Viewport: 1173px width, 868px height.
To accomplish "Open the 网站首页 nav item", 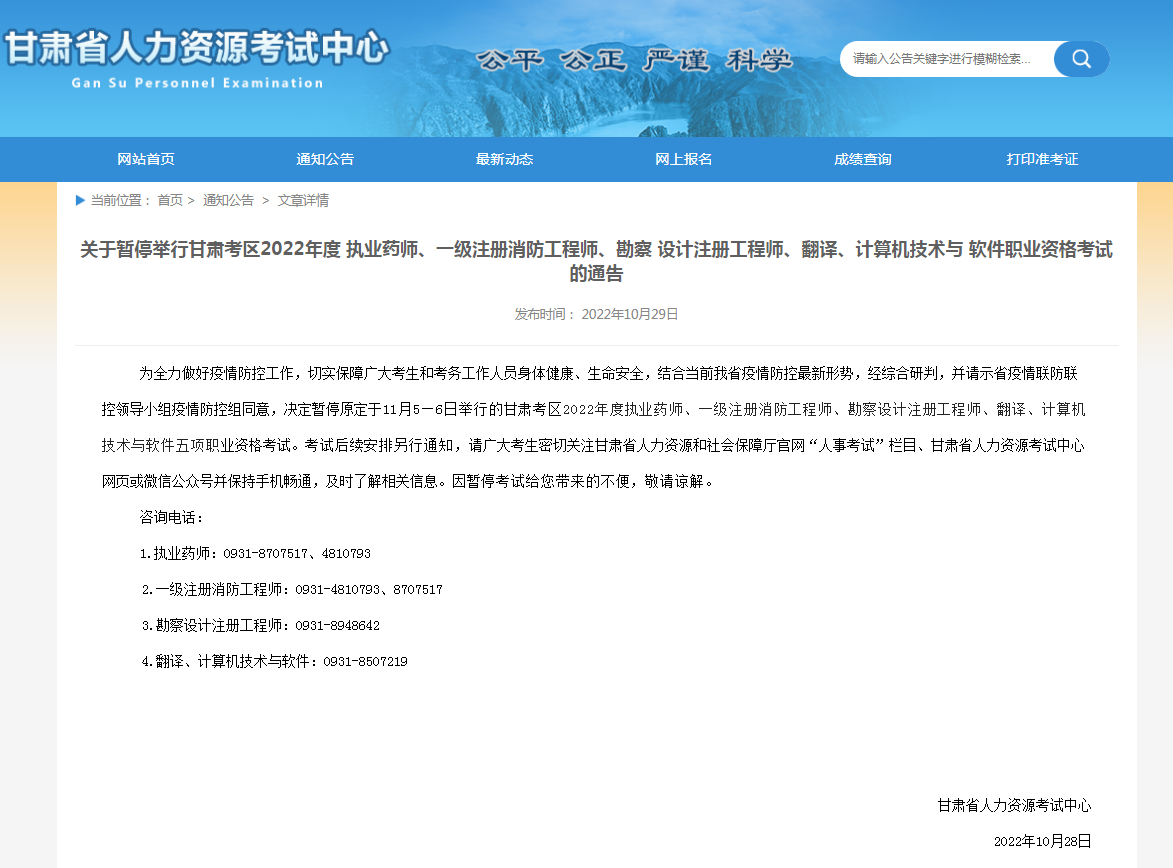I will tap(146, 159).
